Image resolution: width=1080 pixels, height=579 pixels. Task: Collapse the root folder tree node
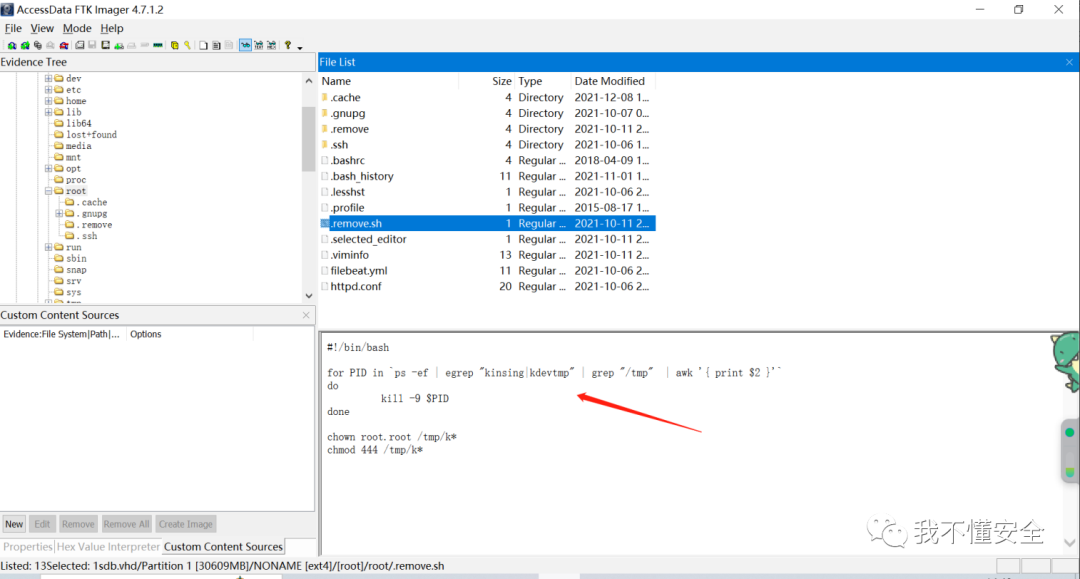[48, 191]
